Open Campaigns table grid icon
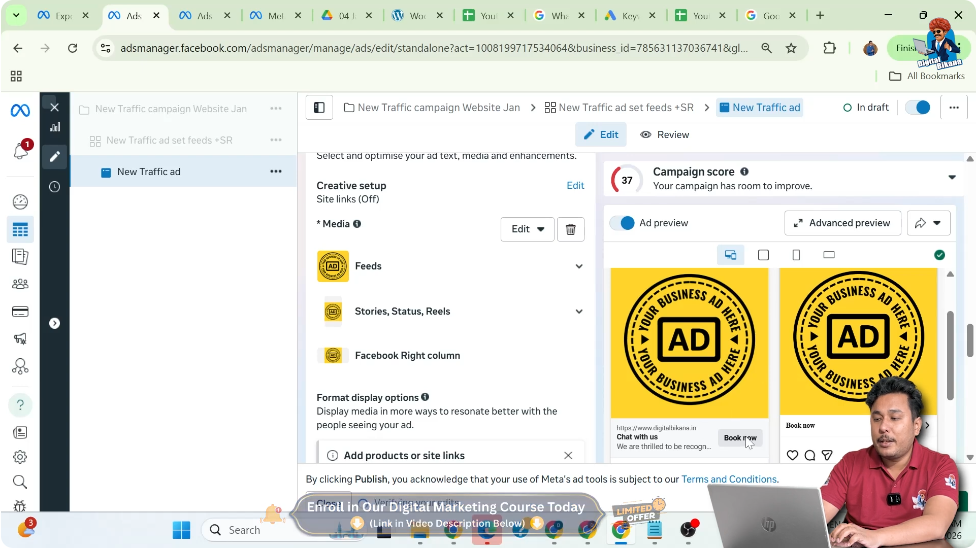 20,230
